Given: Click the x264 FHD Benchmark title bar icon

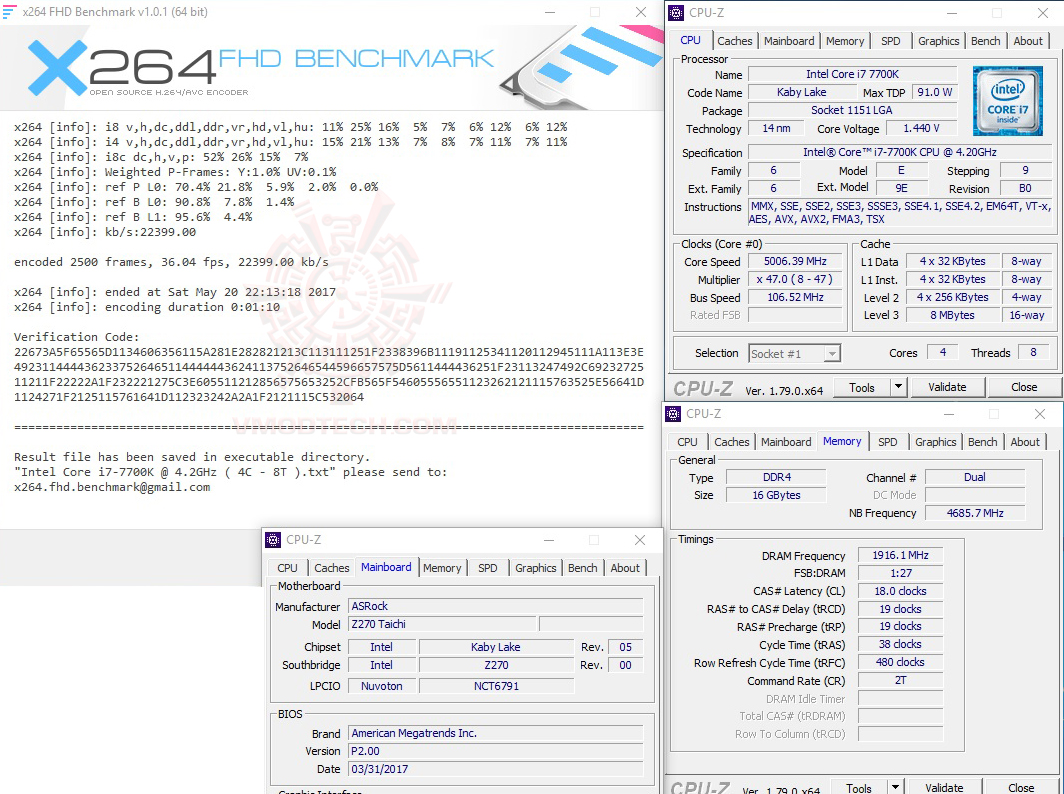Looking at the screenshot, I should [x=11, y=11].
